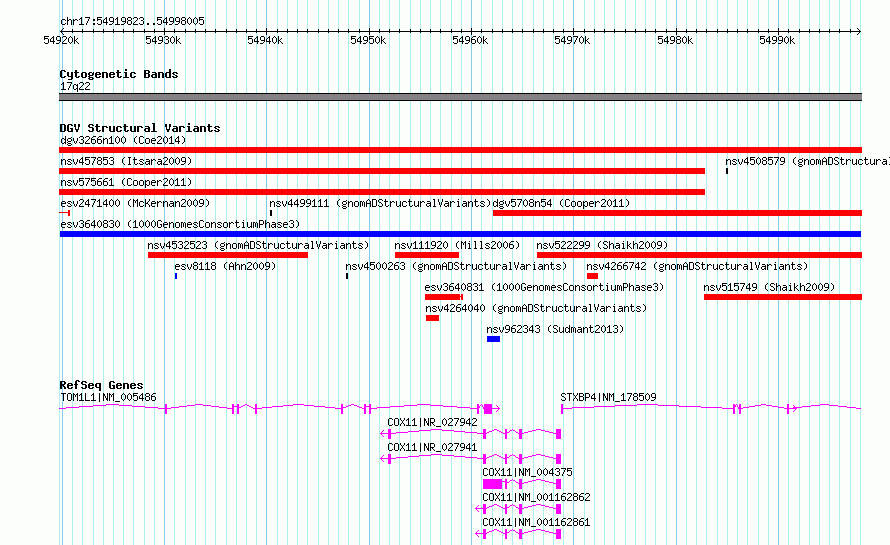Click dgv5708n54 (Cooper2011) variant label
This screenshot has width=890, height=545.
click(561, 203)
